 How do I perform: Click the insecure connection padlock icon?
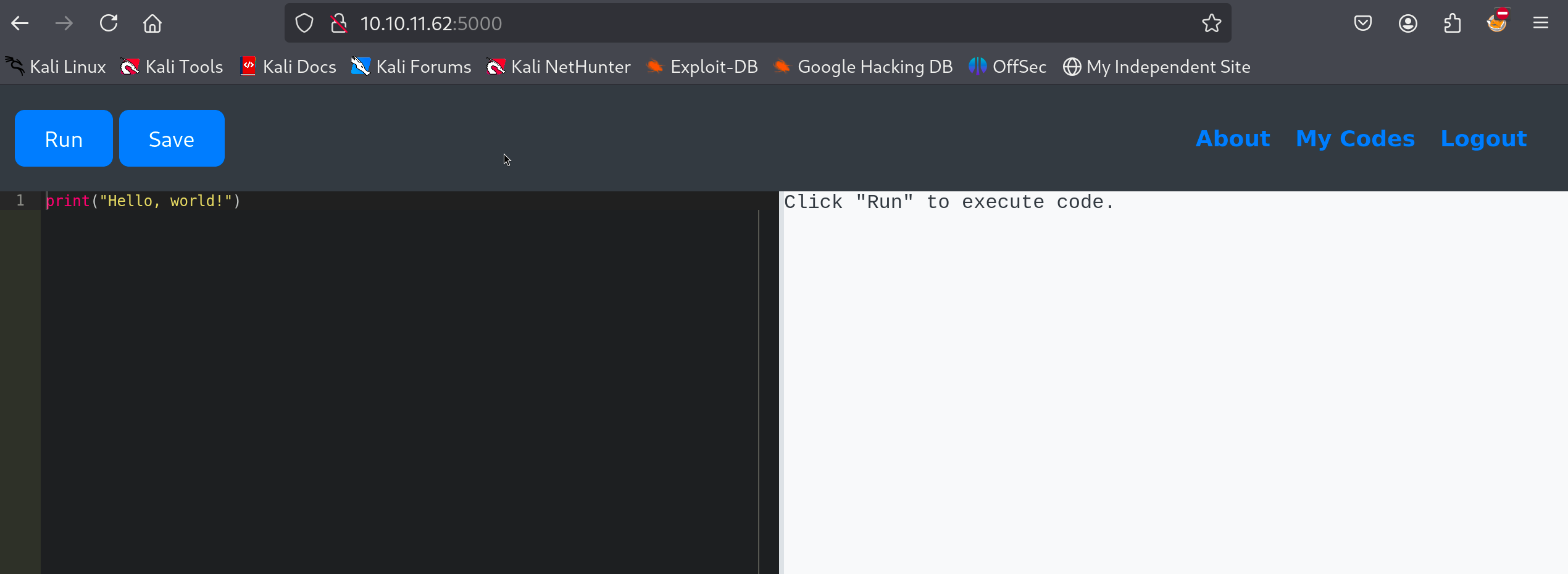(x=338, y=23)
